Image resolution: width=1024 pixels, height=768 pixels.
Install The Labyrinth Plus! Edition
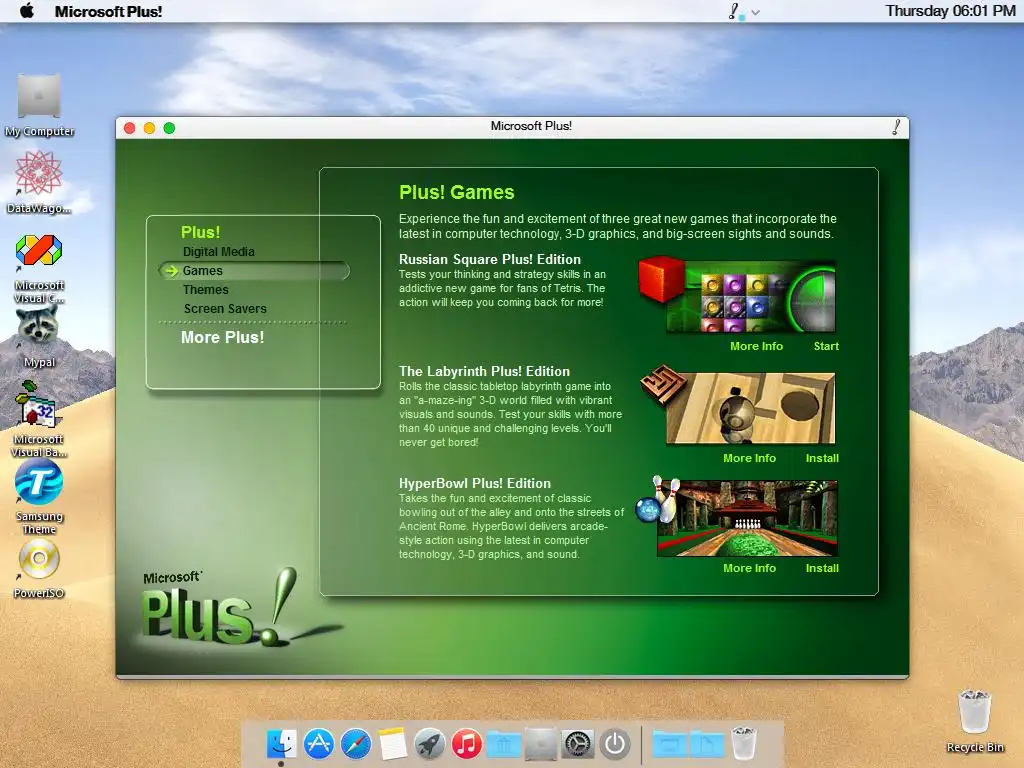click(822, 458)
